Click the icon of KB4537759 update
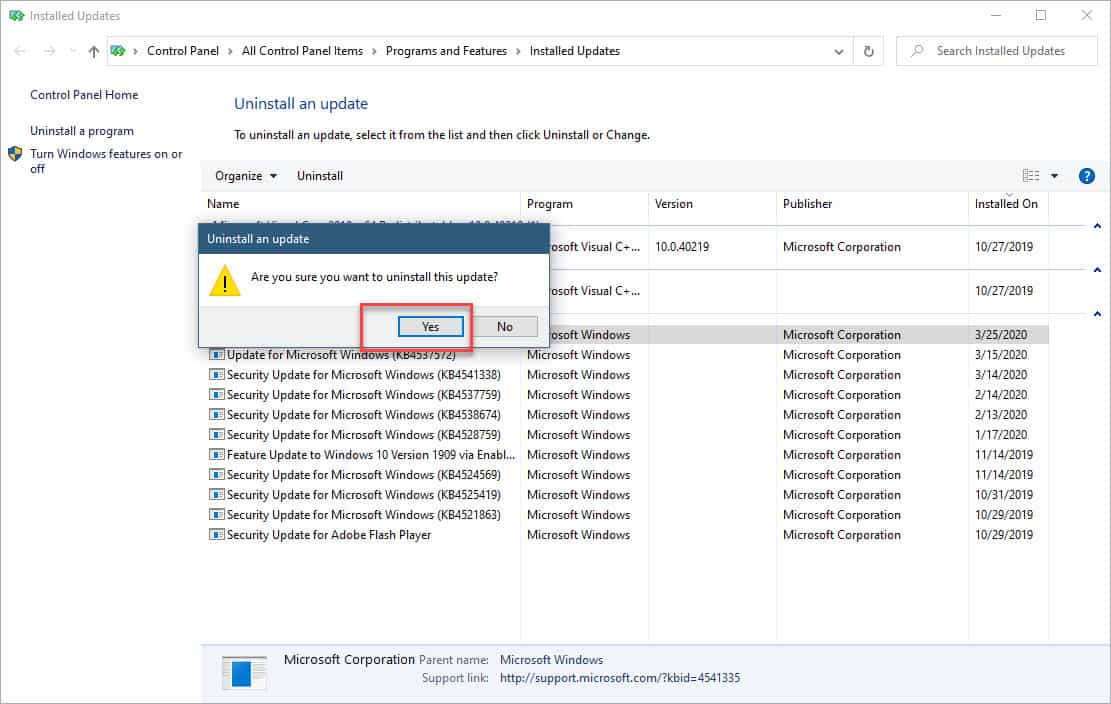This screenshot has width=1111, height=704. [216, 394]
